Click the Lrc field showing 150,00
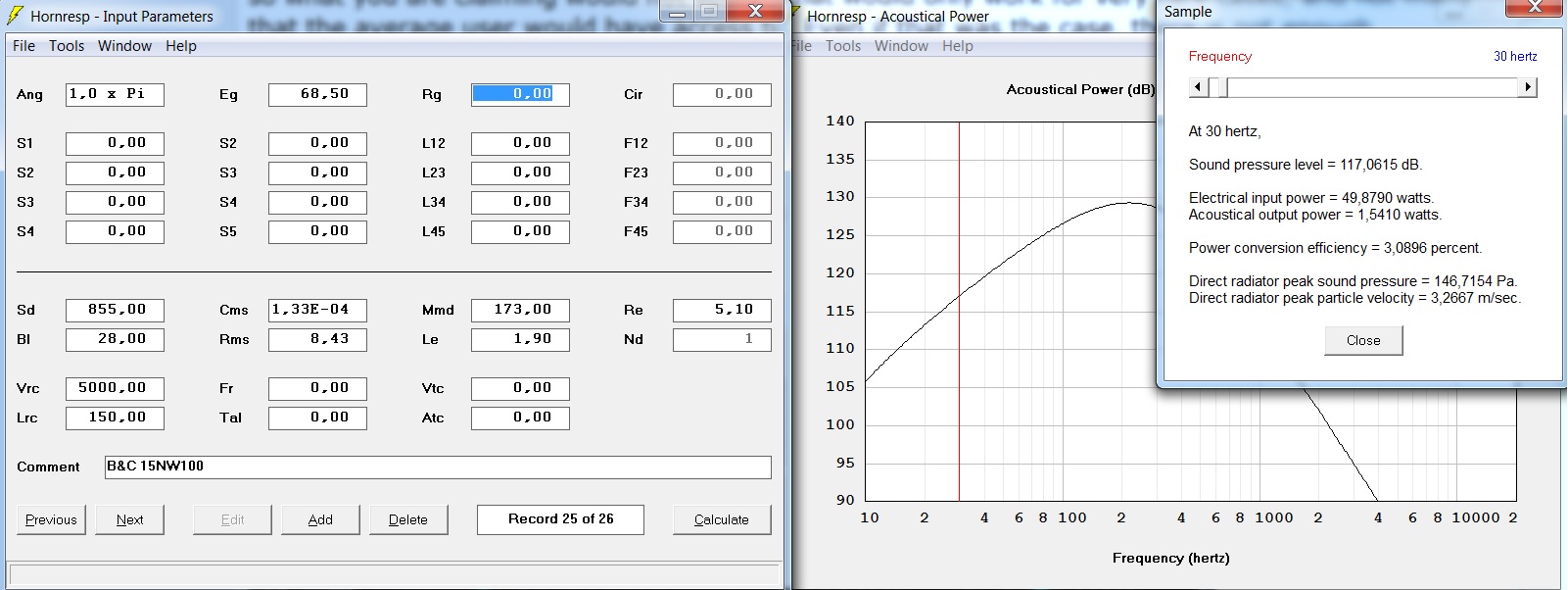1568x590 pixels. coord(115,418)
